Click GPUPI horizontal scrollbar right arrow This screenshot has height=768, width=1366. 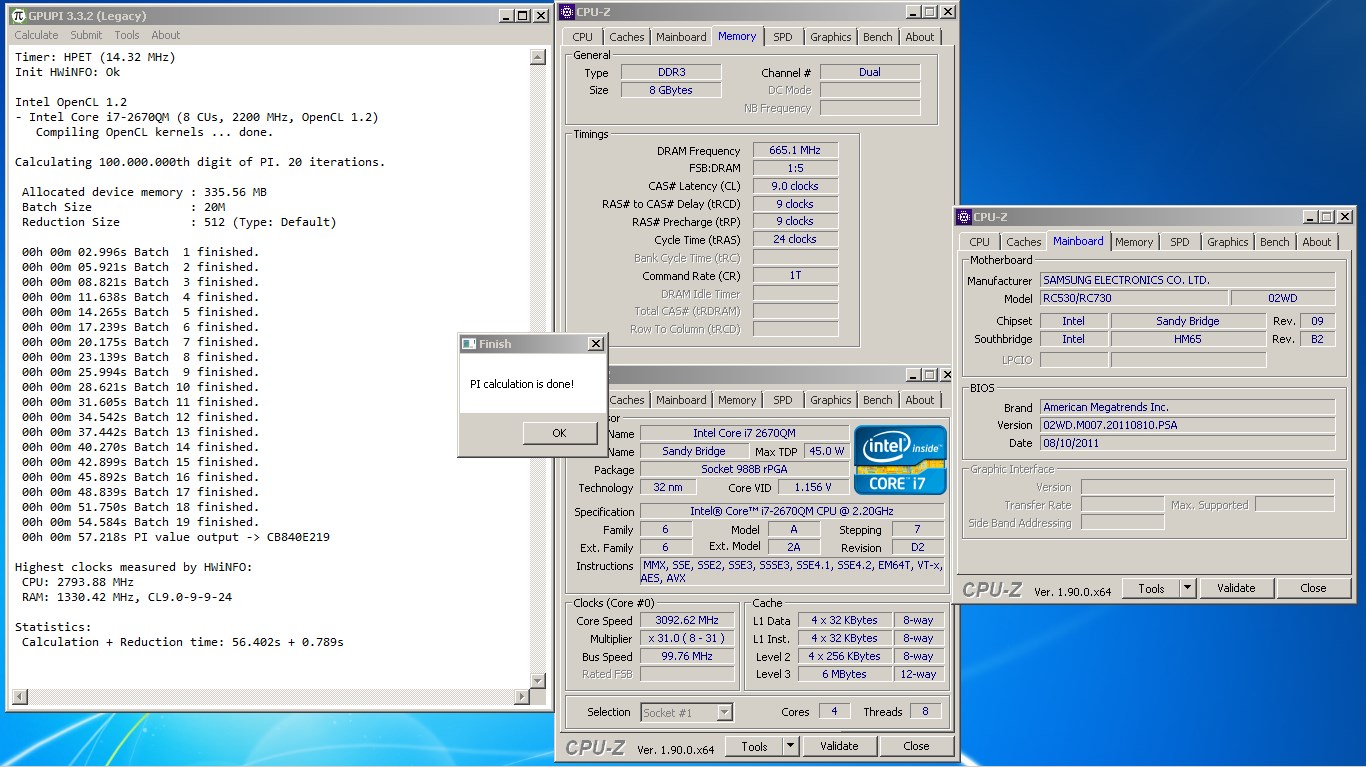pyautogui.click(x=521, y=696)
